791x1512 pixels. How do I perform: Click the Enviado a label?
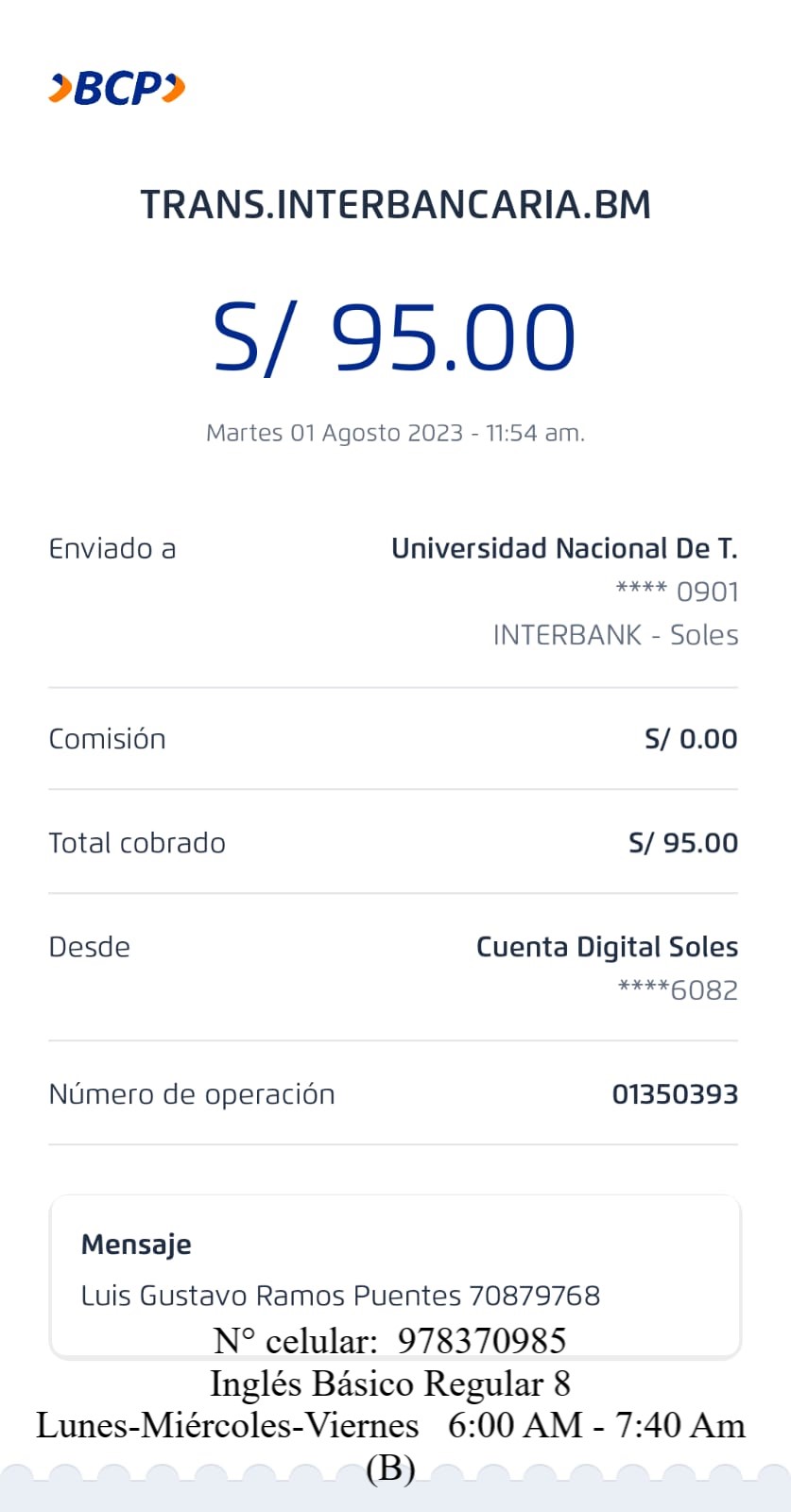pos(112,549)
